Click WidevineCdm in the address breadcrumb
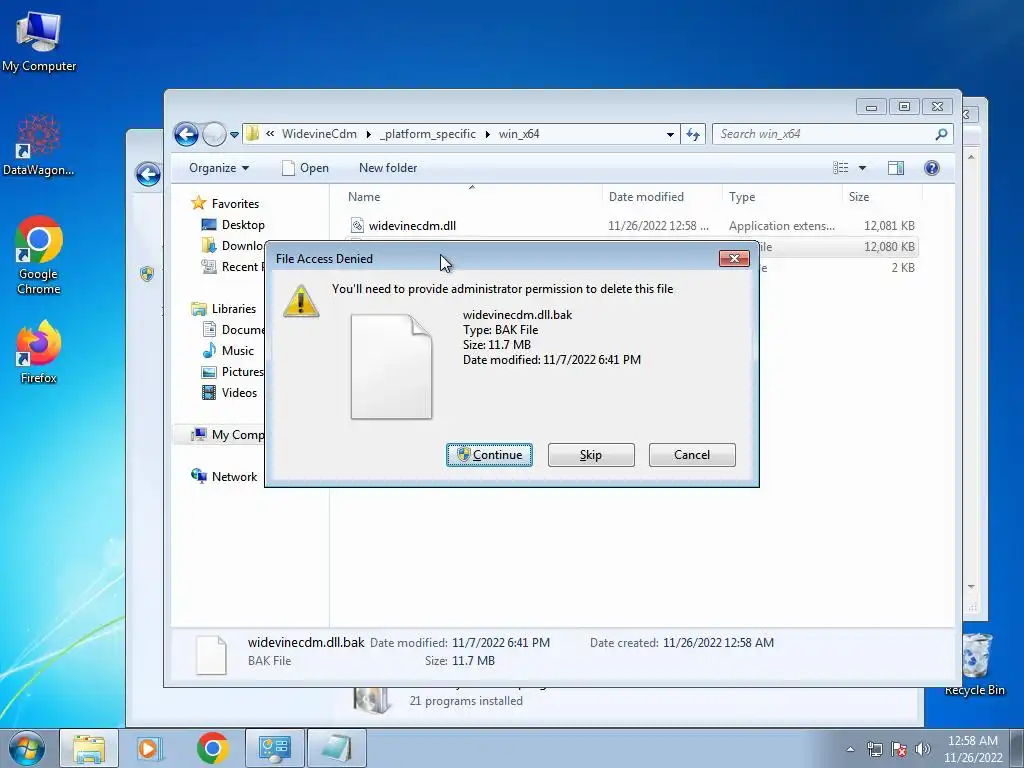The width and height of the screenshot is (1024, 768). (319, 134)
